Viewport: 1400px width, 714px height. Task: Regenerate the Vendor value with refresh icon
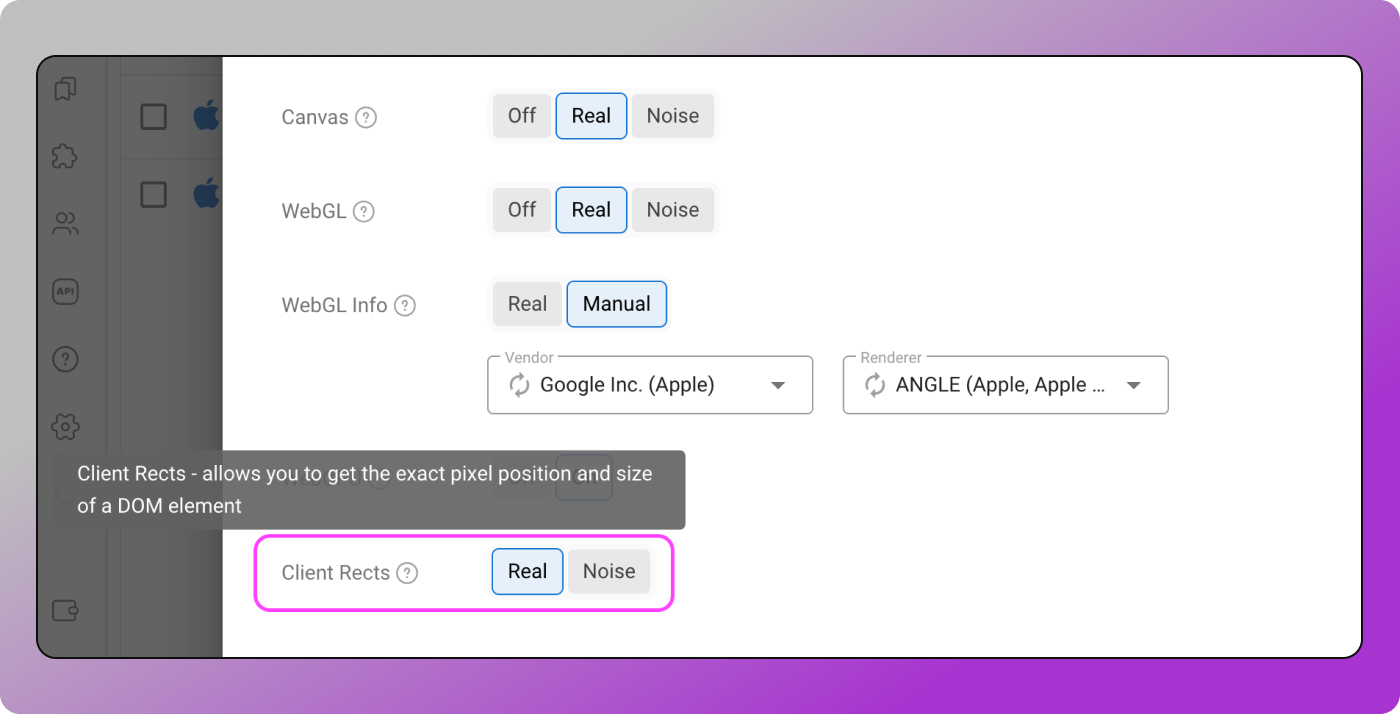coord(520,385)
